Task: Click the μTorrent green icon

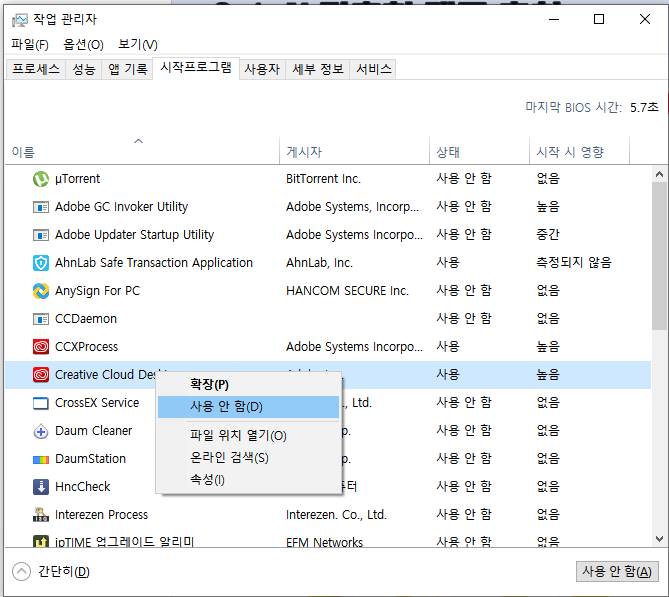Action: 41,179
